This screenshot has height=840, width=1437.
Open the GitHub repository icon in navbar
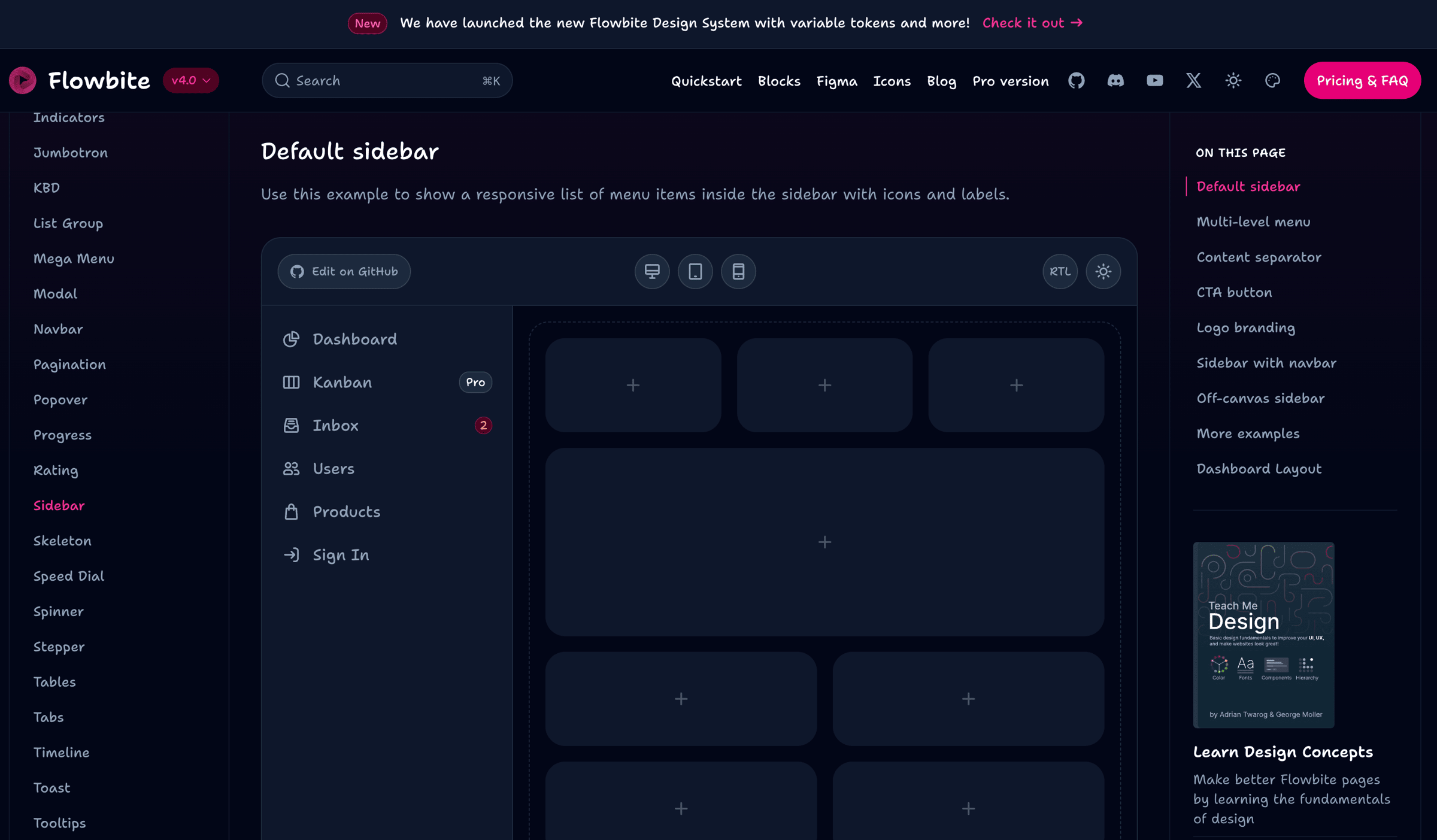coord(1076,80)
